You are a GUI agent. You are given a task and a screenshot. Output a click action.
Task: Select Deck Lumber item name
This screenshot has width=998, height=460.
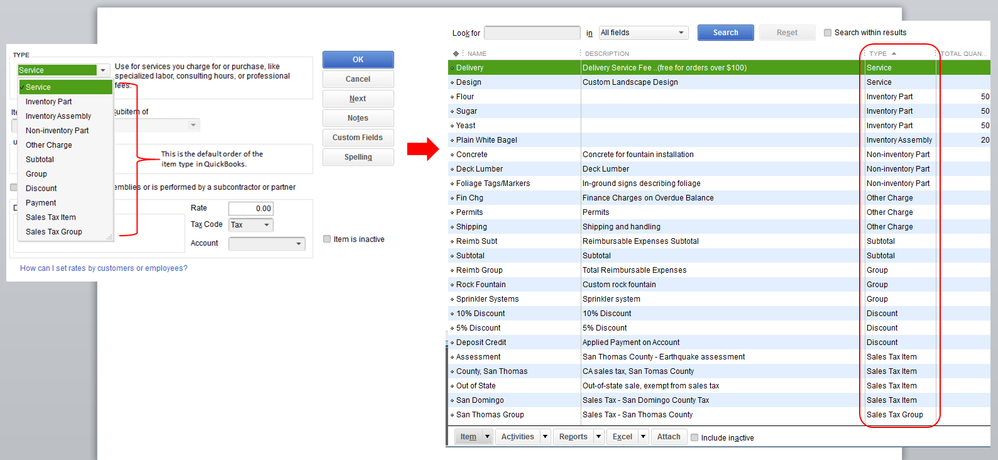[479, 169]
